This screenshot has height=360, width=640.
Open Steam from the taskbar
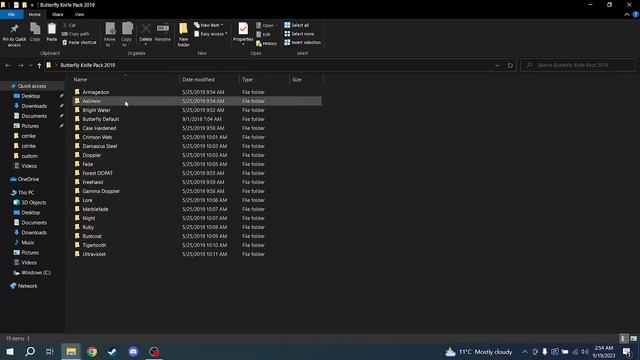click(x=112, y=351)
